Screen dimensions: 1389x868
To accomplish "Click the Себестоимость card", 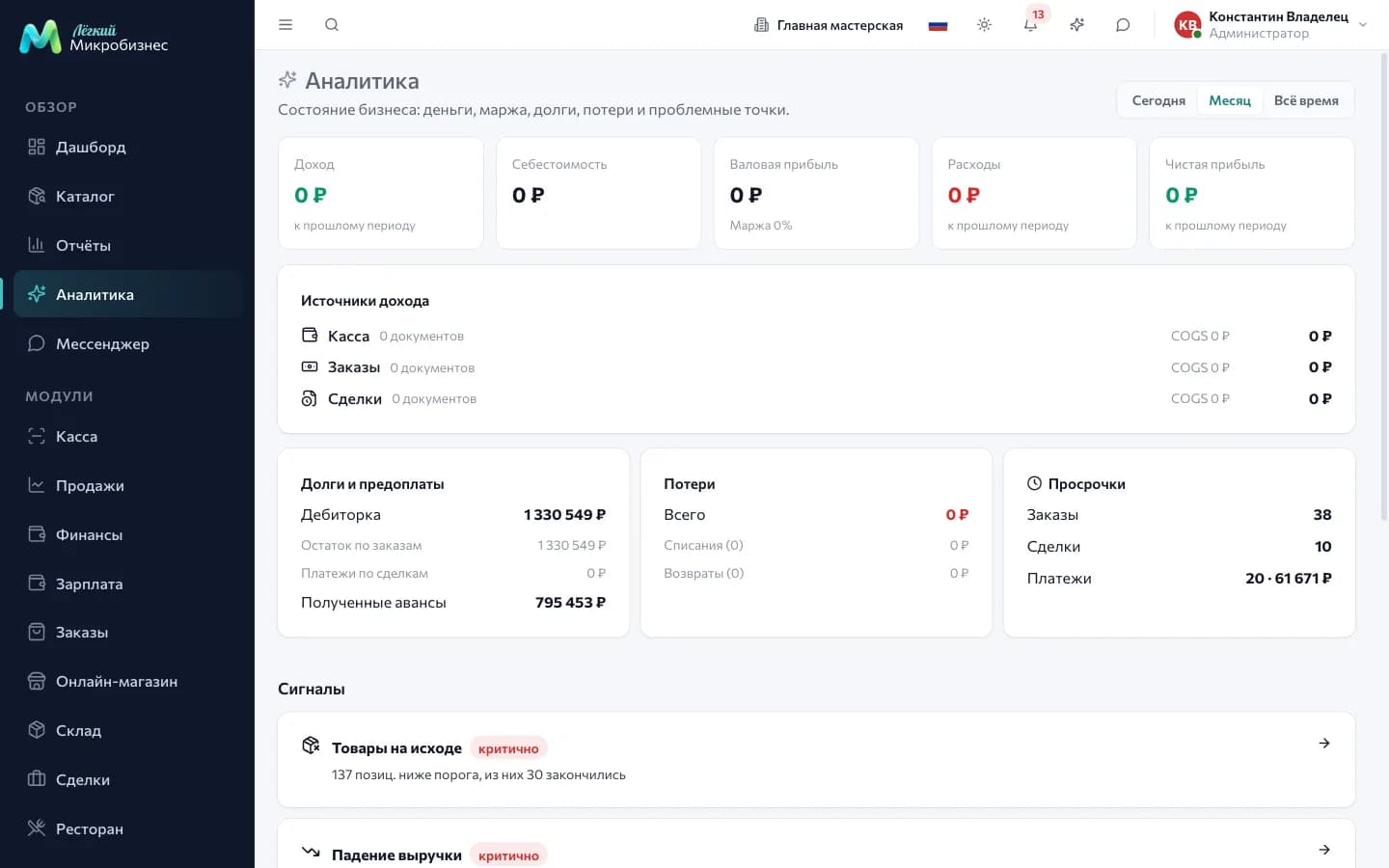I will point(599,193).
